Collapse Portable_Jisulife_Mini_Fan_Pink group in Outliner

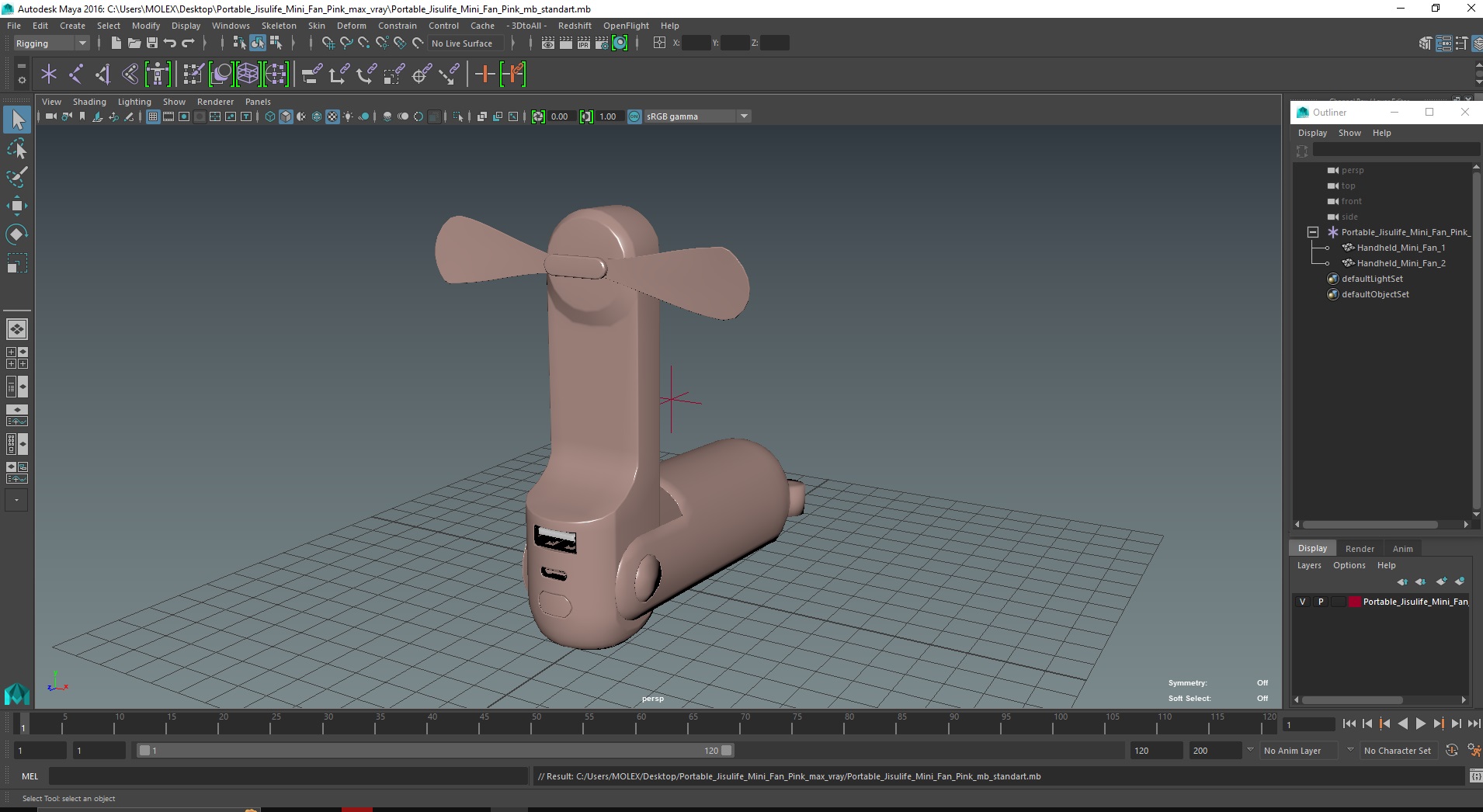(x=1313, y=232)
